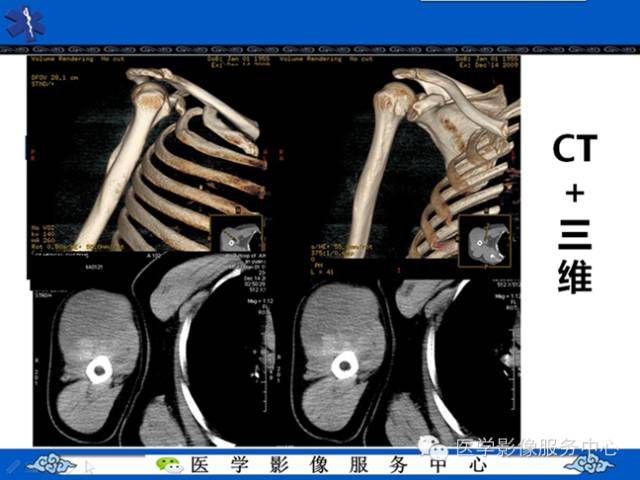
Task: Click the 'CT' heading text
Action: click(575, 149)
